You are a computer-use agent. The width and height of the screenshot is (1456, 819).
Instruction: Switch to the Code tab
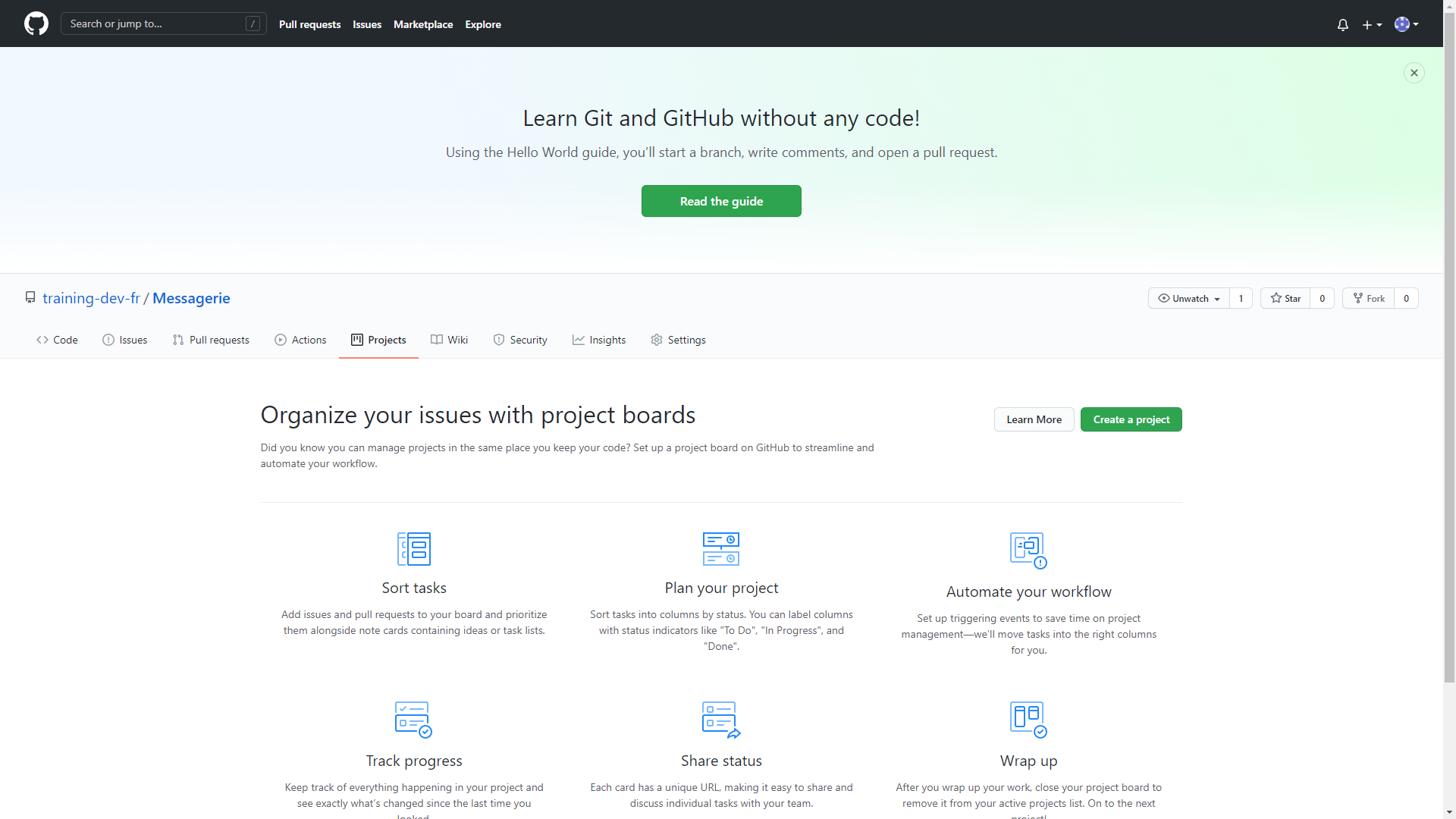click(57, 340)
